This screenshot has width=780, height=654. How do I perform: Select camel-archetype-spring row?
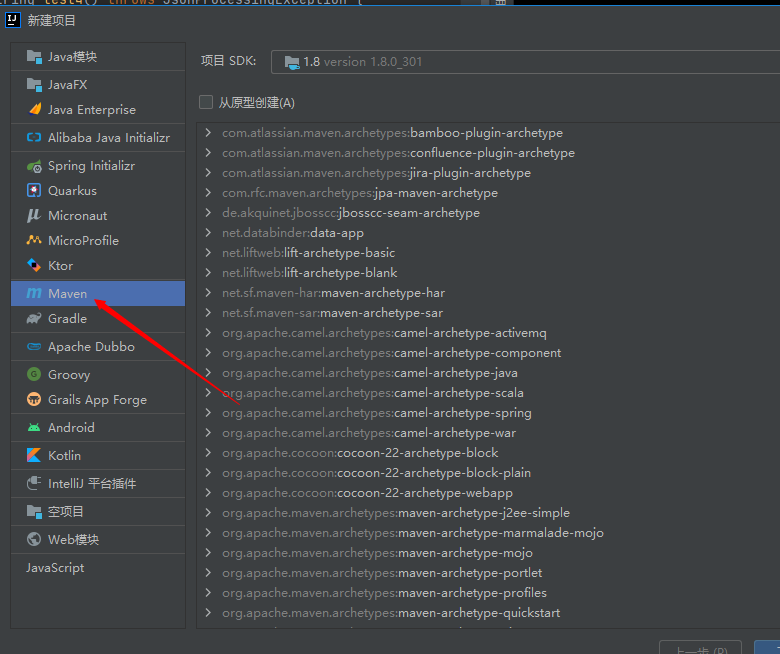pyautogui.click(x=488, y=413)
